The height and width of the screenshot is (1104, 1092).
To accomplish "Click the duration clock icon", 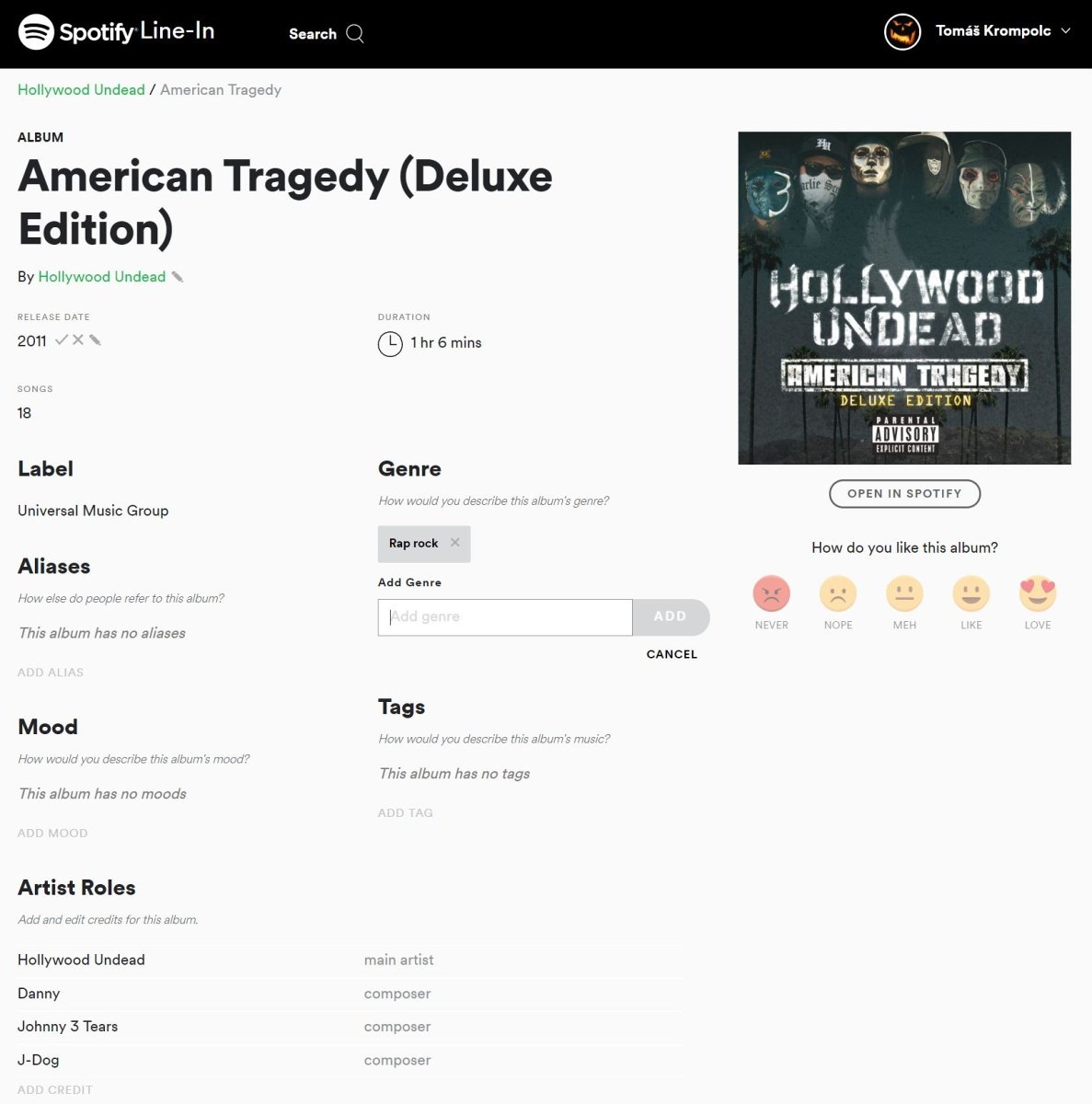I will point(390,343).
